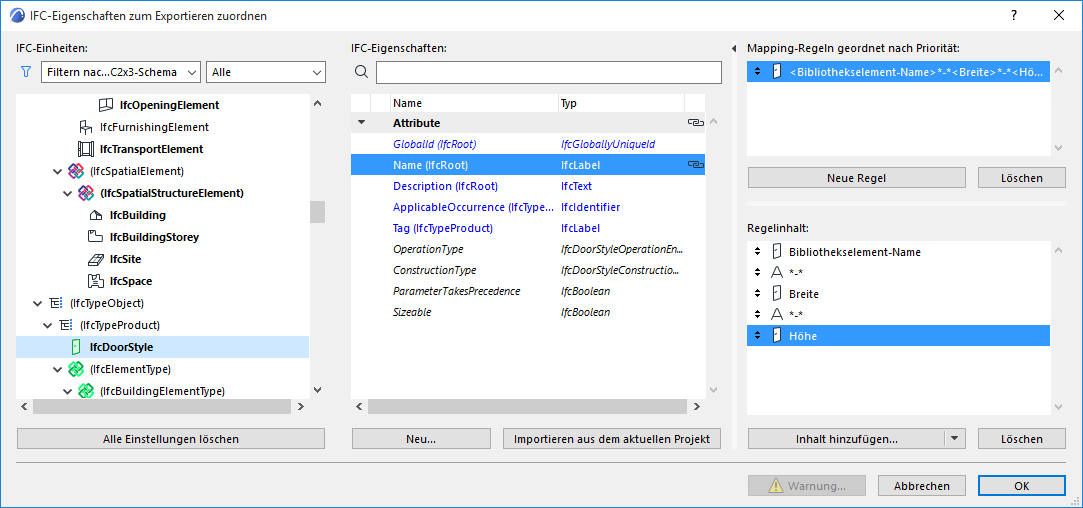Click the filter funnel icon
The image size is (1083, 508).
click(x=26, y=72)
